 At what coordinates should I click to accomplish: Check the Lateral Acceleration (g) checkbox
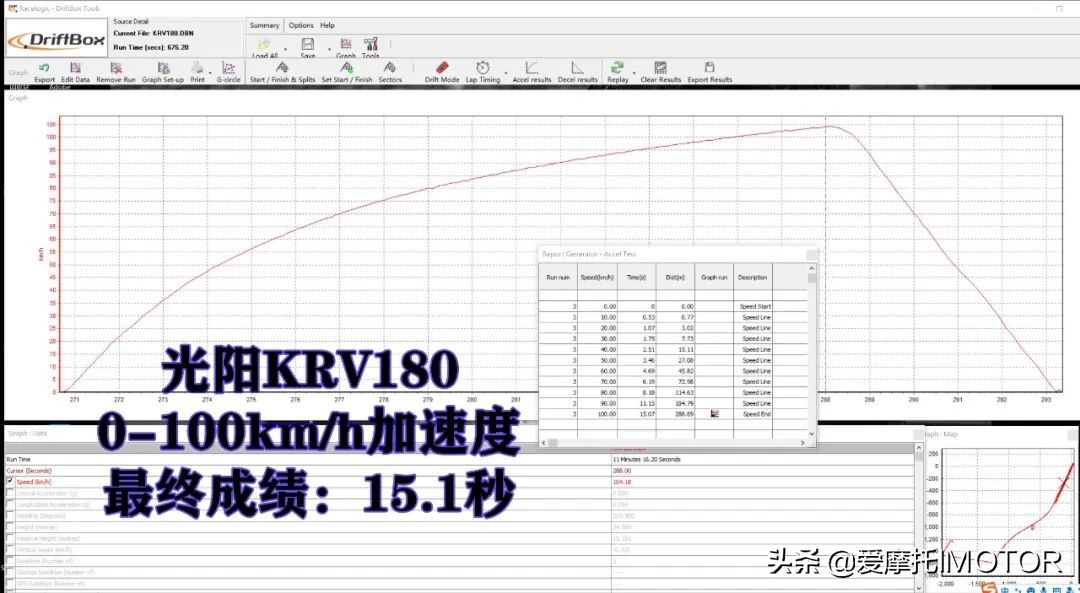[10, 493]
